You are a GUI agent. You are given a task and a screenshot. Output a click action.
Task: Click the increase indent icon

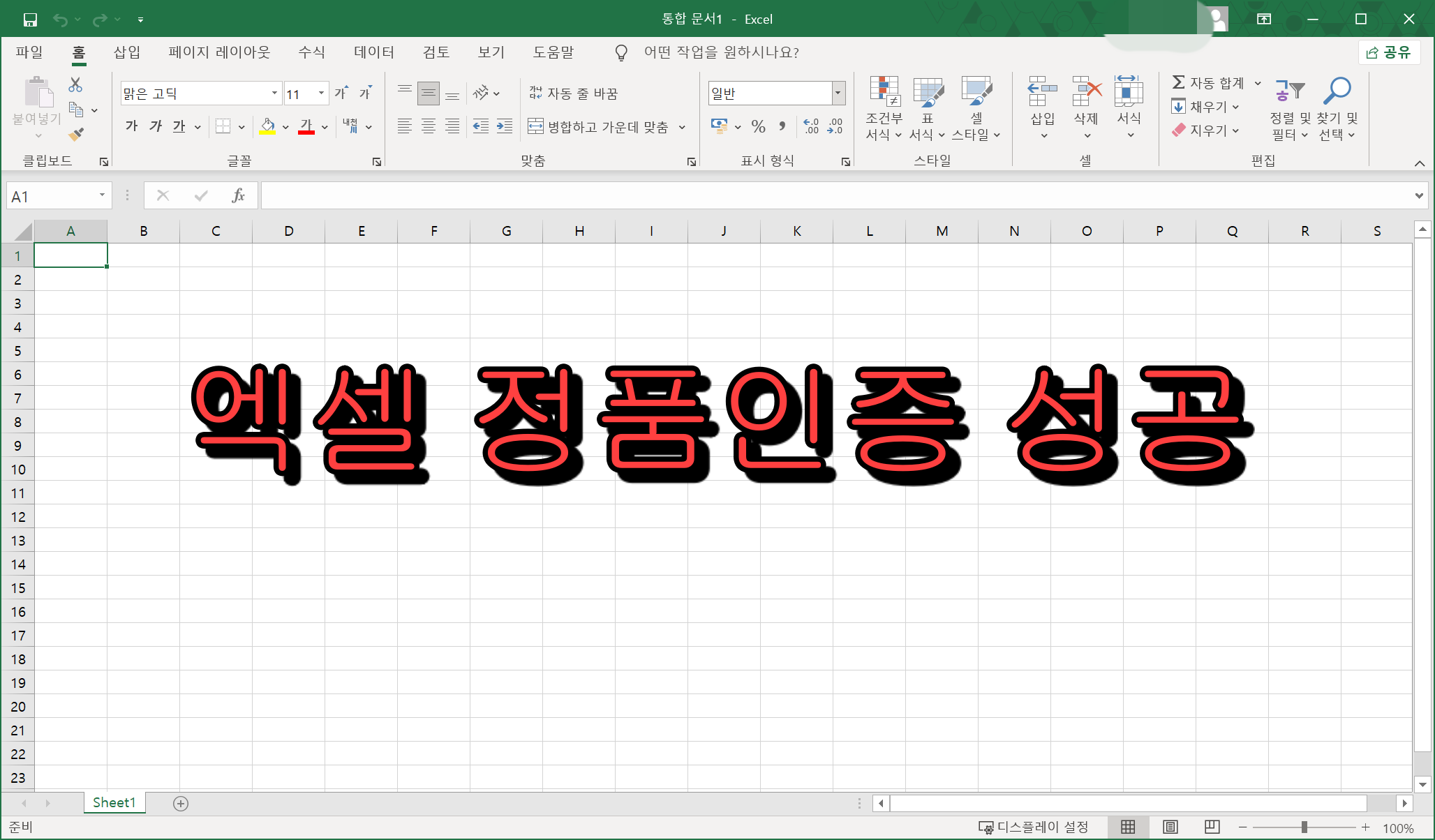[x=504, y=126]
